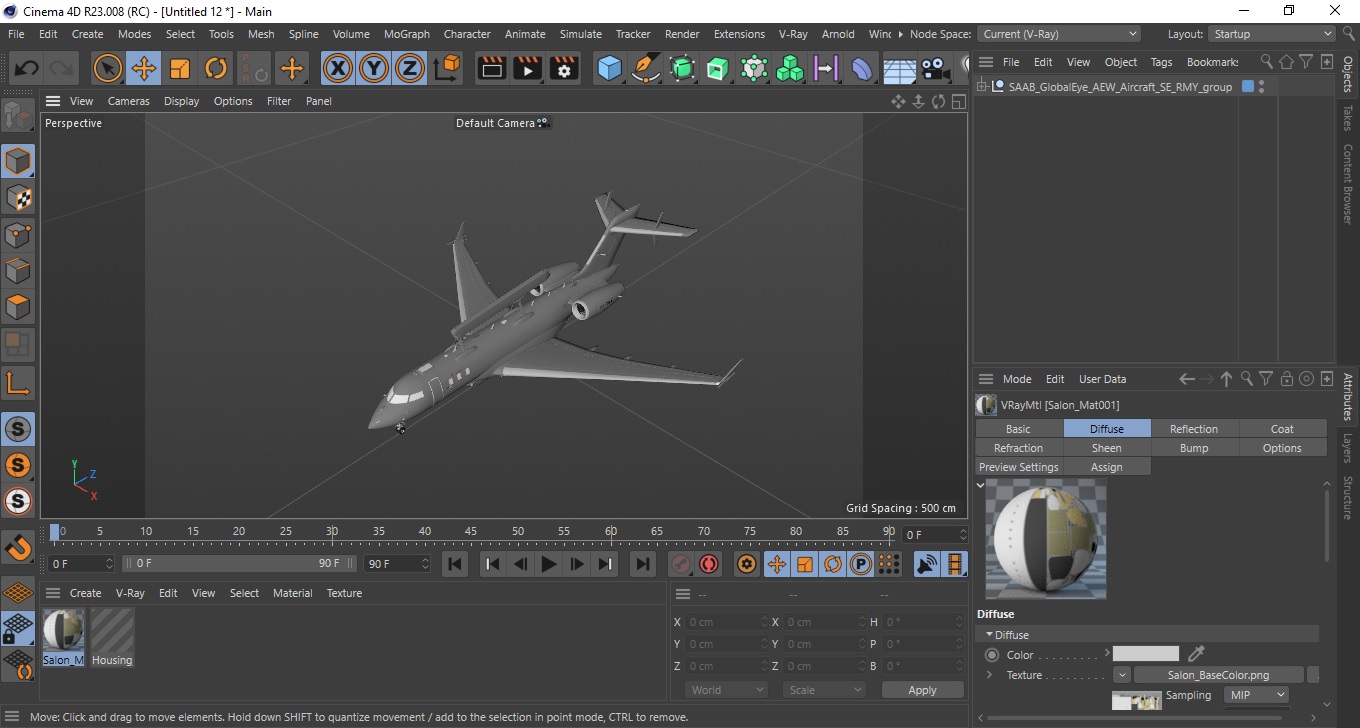
Task: Click the Assign tab button
Action: point(1106,467)
